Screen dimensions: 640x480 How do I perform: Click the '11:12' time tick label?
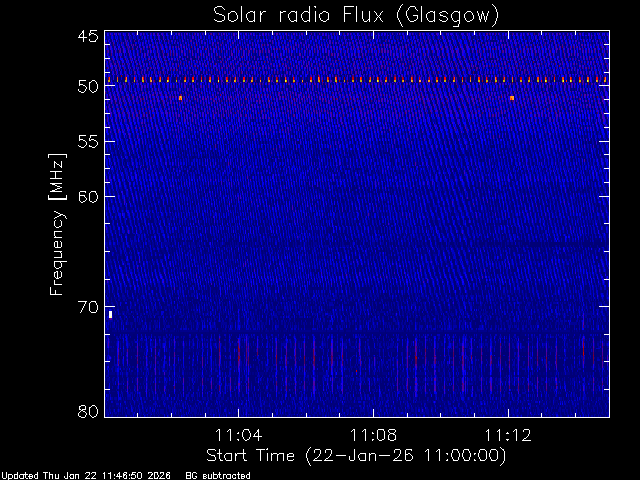click(508, 435)
